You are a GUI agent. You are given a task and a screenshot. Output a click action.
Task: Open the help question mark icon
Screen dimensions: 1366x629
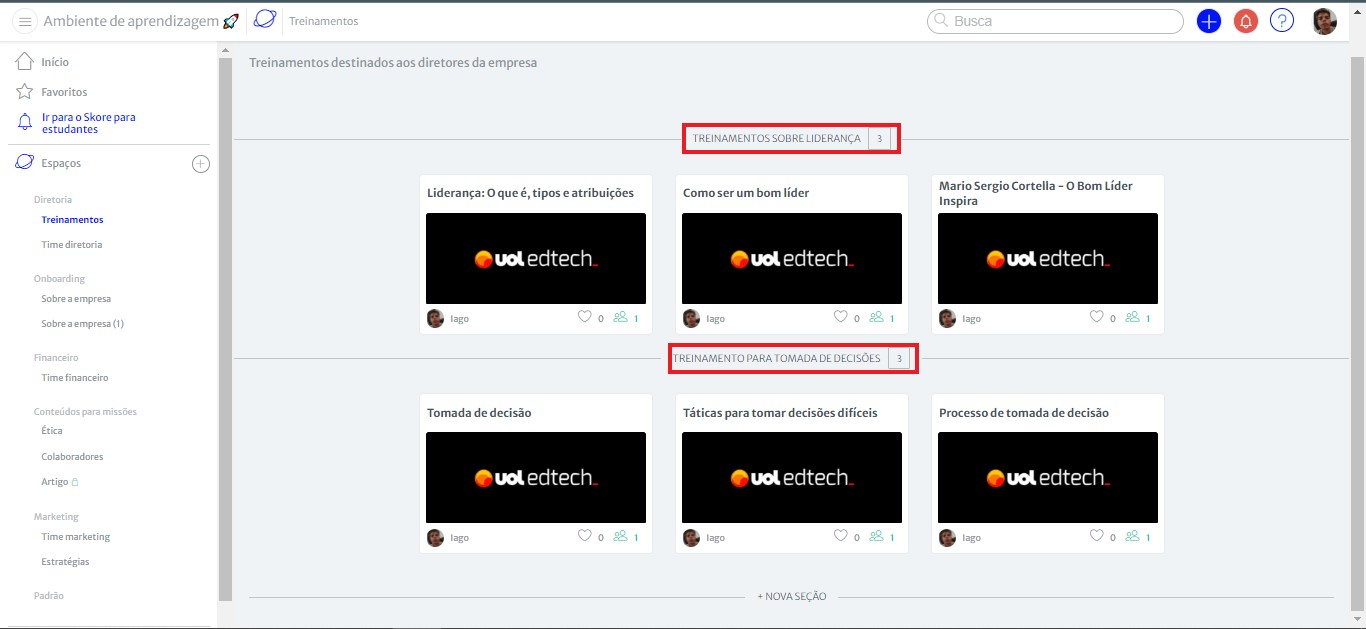coord(1282,21)
